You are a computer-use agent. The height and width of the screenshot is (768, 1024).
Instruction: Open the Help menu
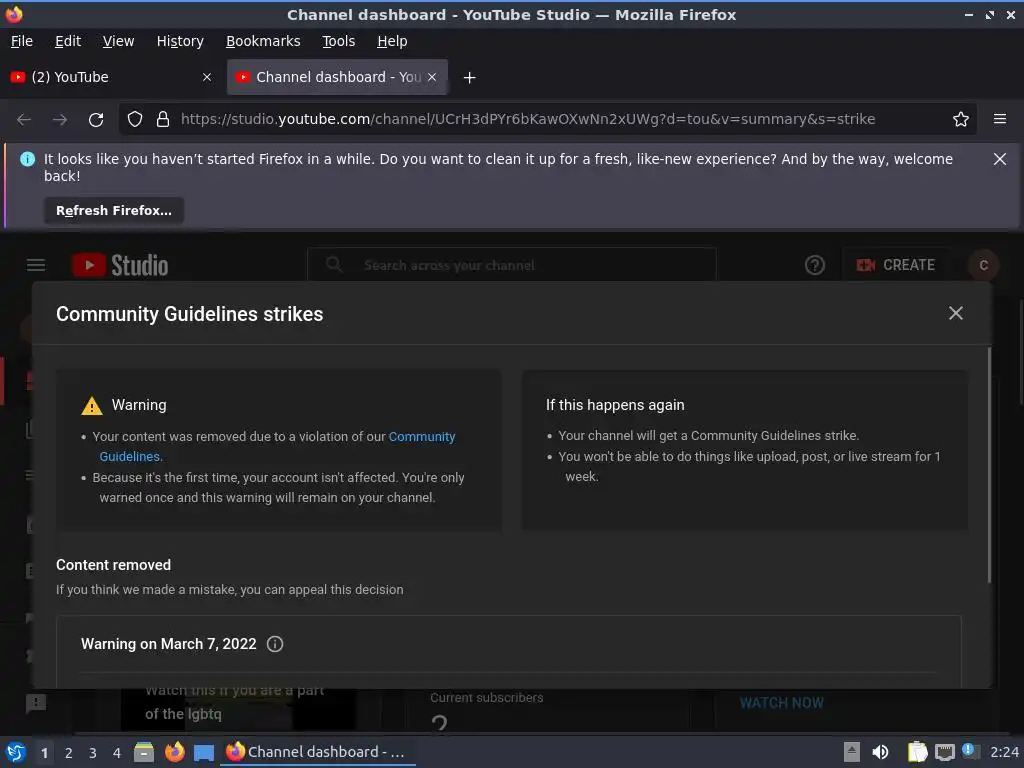click(392, 41)
